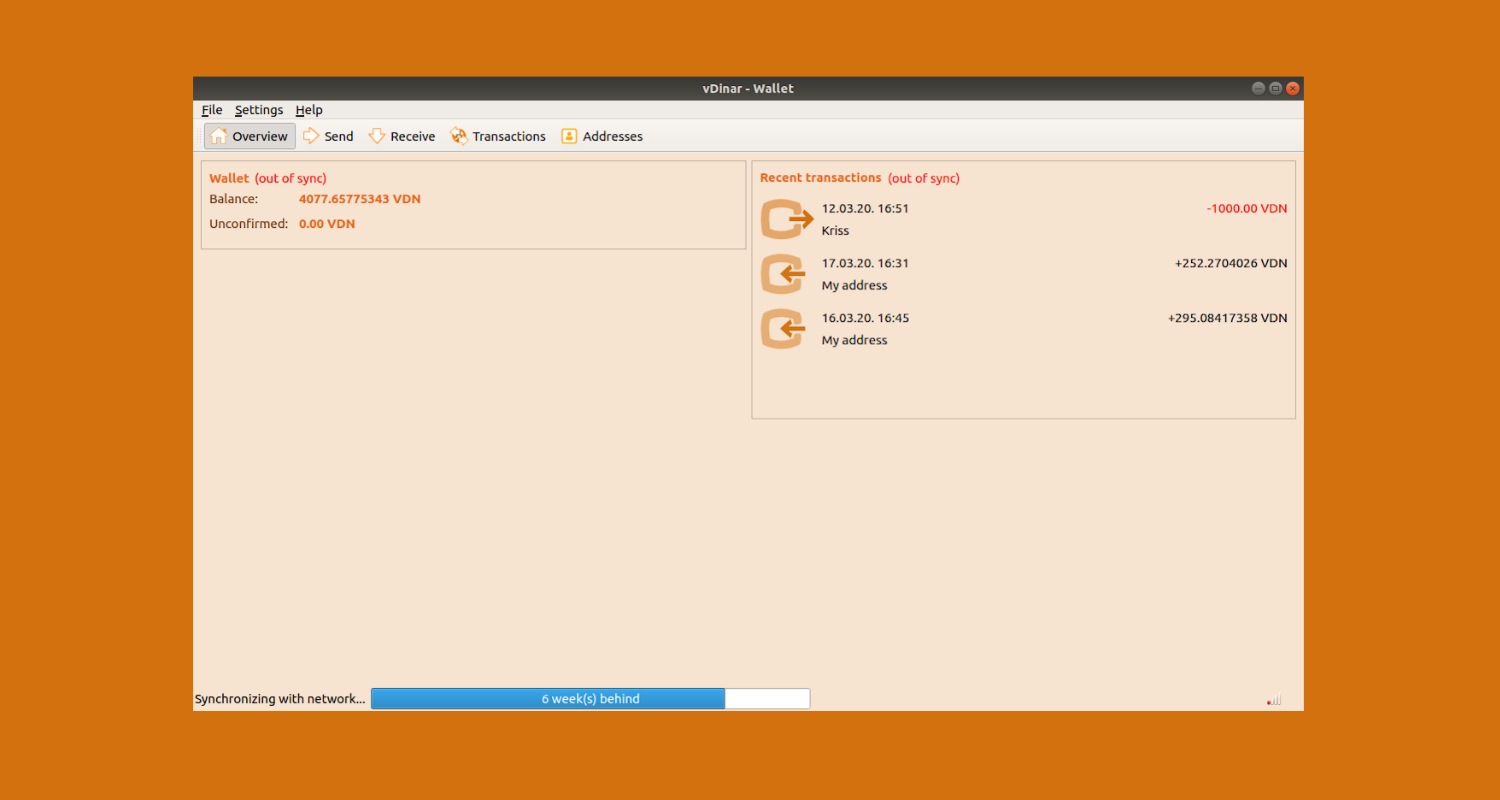Open the Receive page
Screen dimensions: 1500x800
click(x=402, y=136)
